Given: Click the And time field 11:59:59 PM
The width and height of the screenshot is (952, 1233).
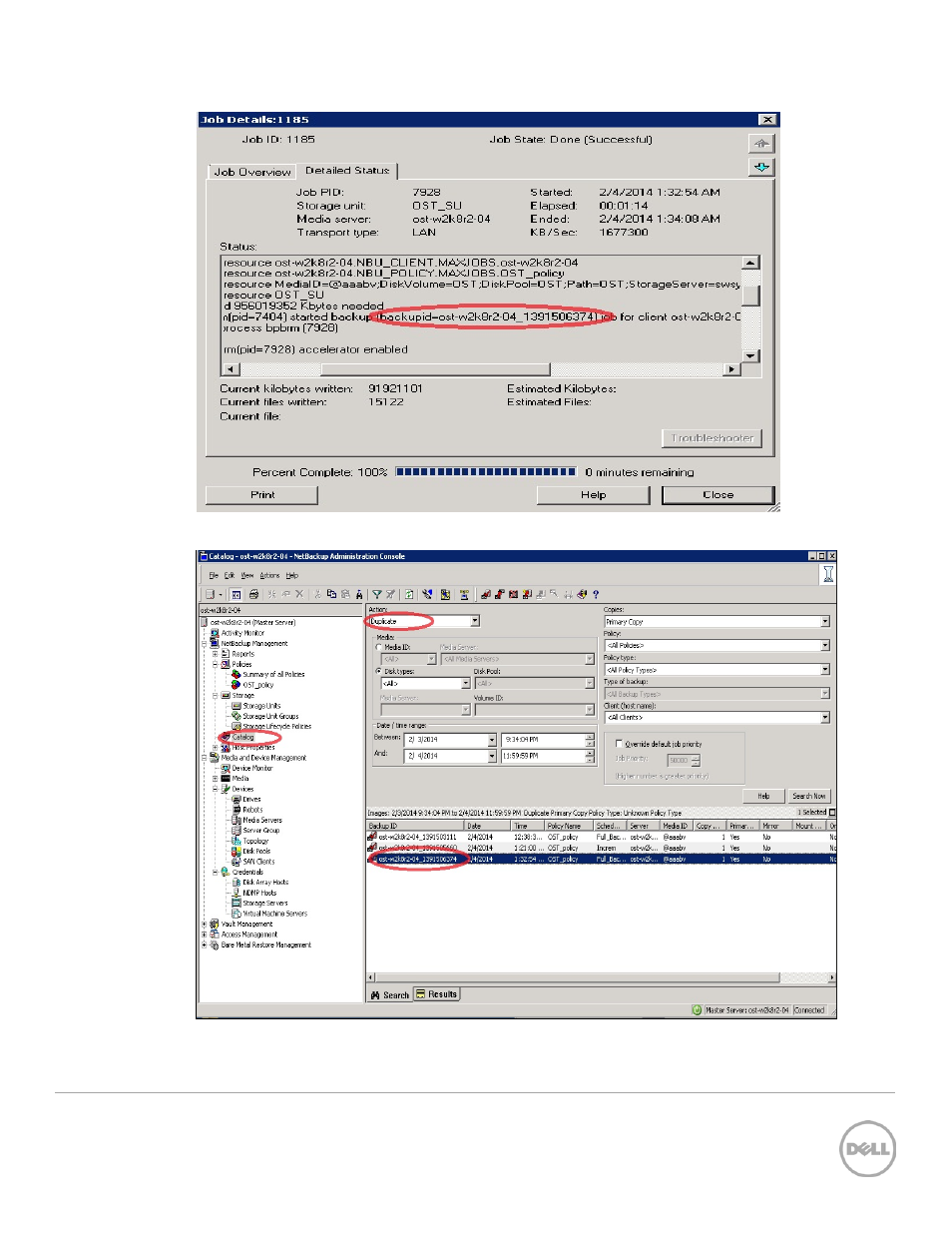Looking at the screenshot, I should coord(548,756).
